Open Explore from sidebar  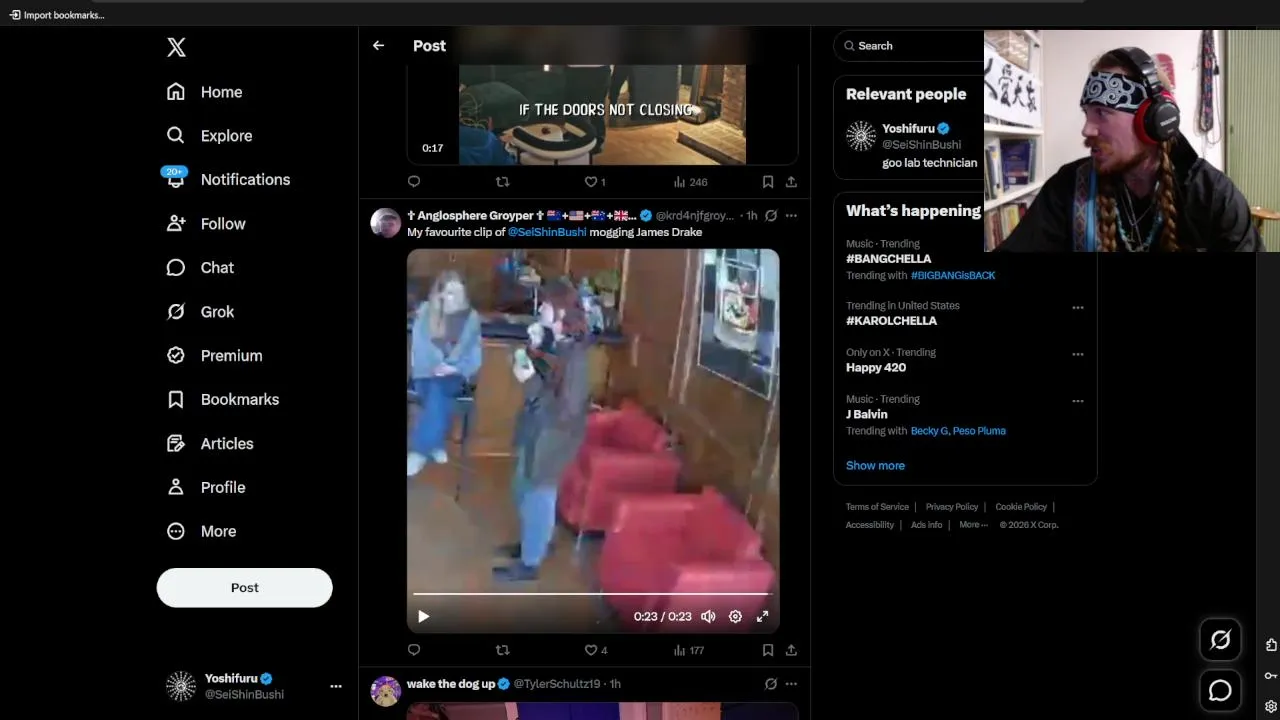click(x=210, y=136)
